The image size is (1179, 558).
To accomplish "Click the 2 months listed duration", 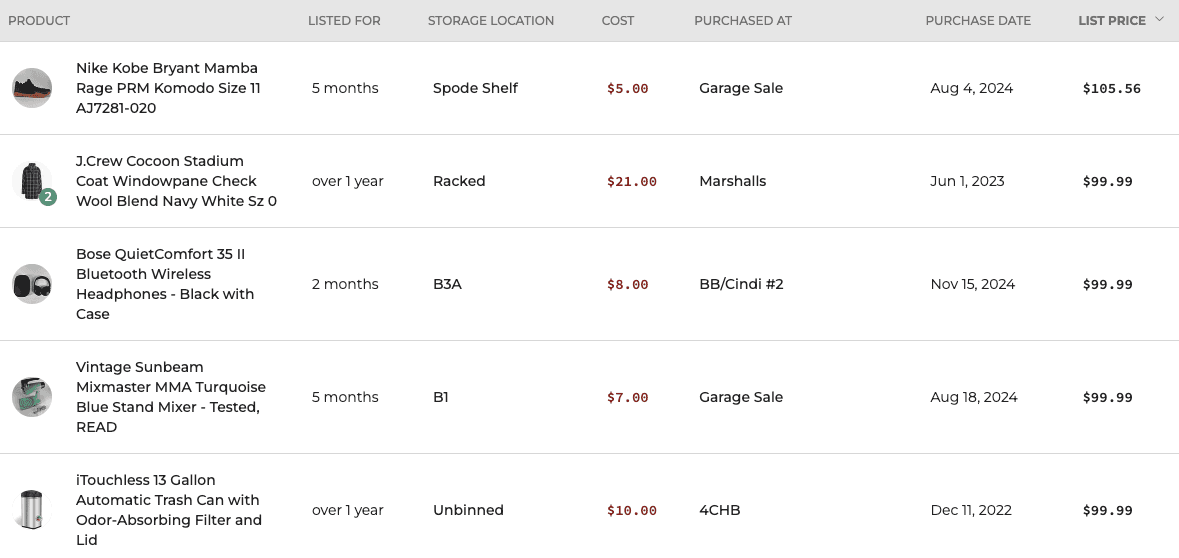I will click(x=345, y=284).
